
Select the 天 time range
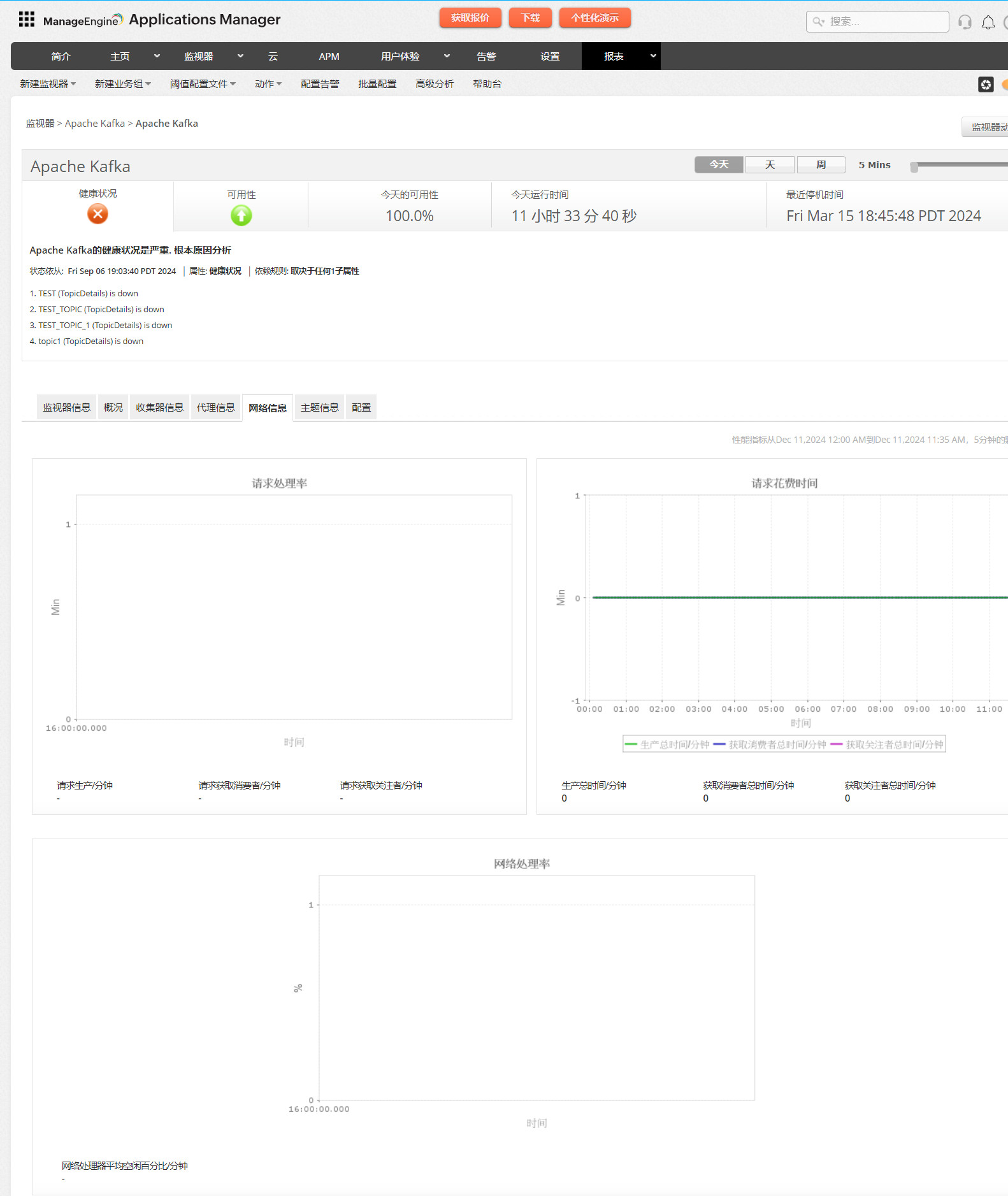coord(770,164)
